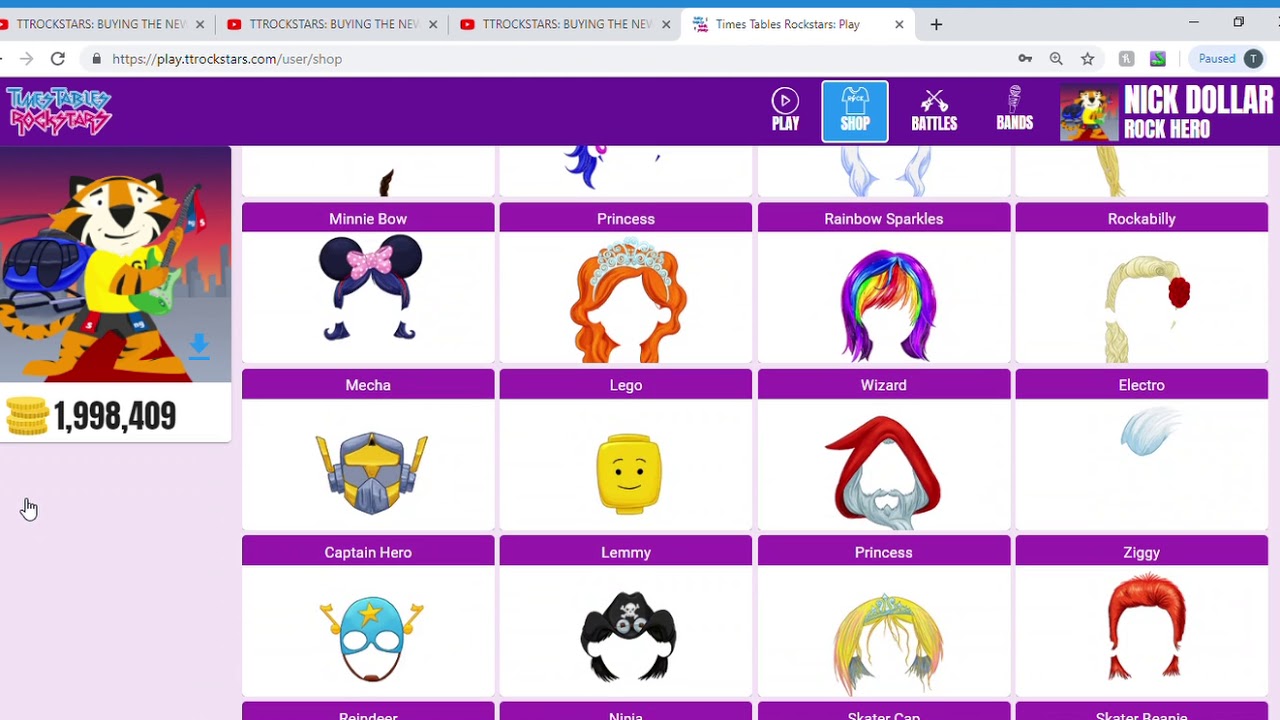Screen dimensions: 1280x720
Task: Open the browser zoom magnifier icon
Action: (1056, 59)
